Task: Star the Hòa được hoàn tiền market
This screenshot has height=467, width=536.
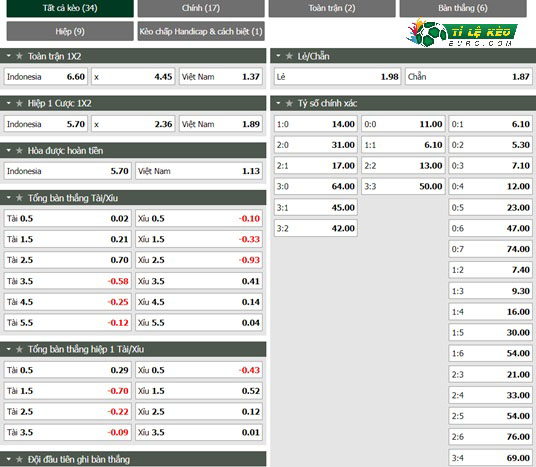Action: tap(19, 150)
